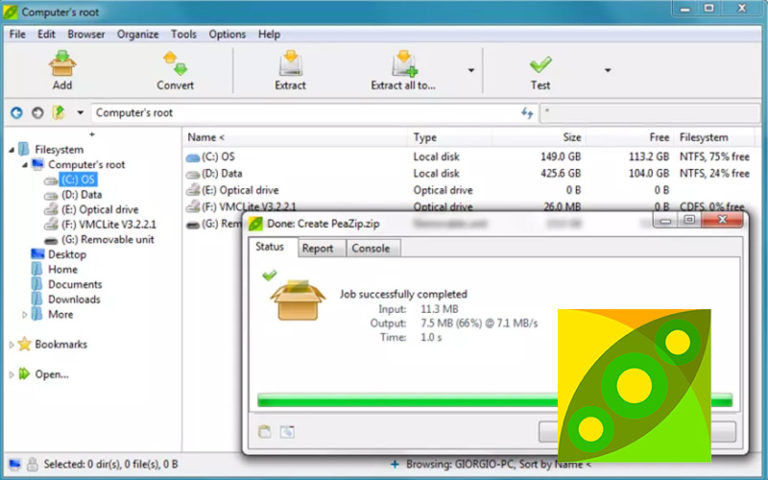768x480 pixels.
Task: Switch to the Report tab
Action: click(x=317, y=248)
